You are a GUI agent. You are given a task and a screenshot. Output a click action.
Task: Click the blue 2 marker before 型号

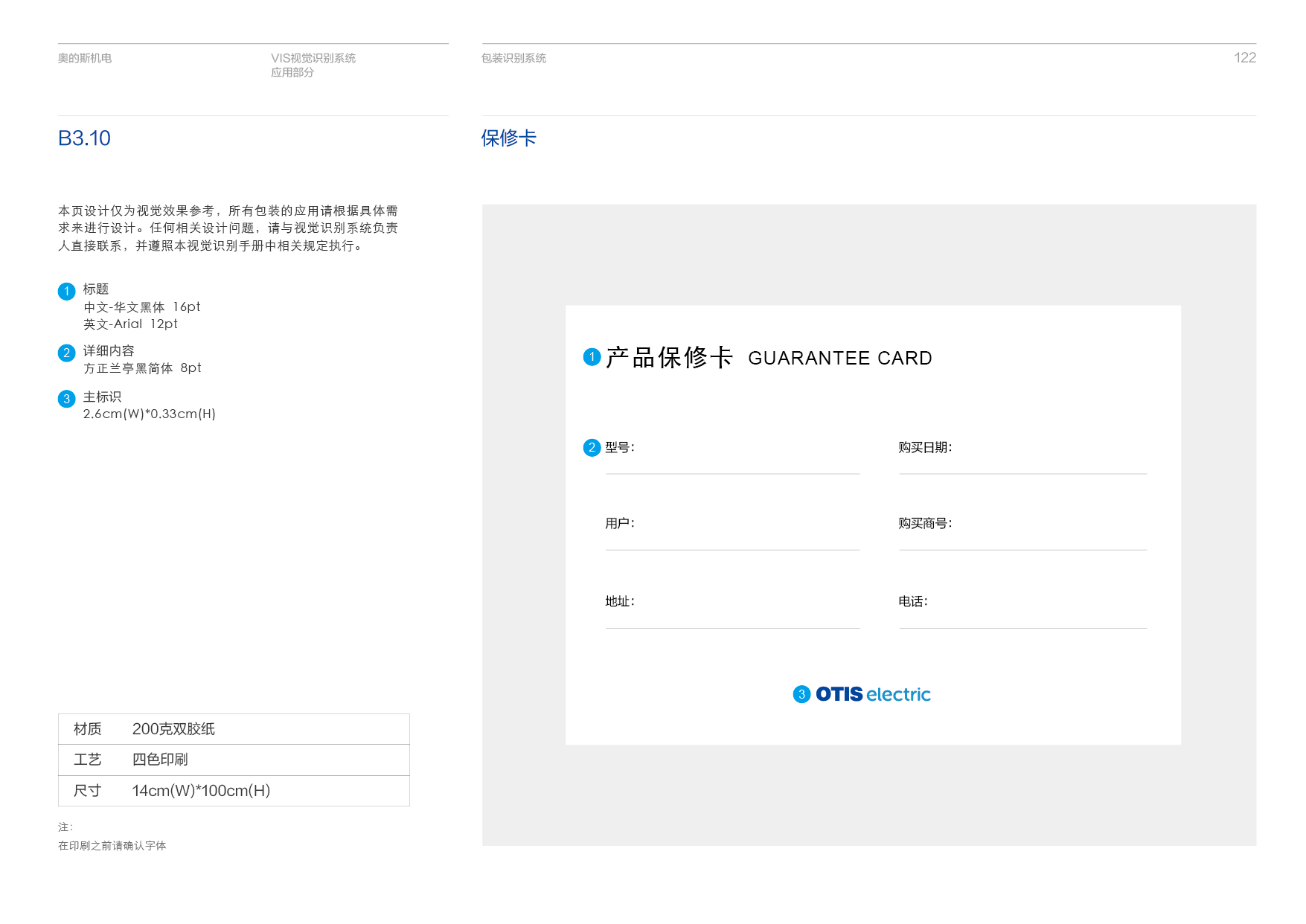tap(592, 447)
